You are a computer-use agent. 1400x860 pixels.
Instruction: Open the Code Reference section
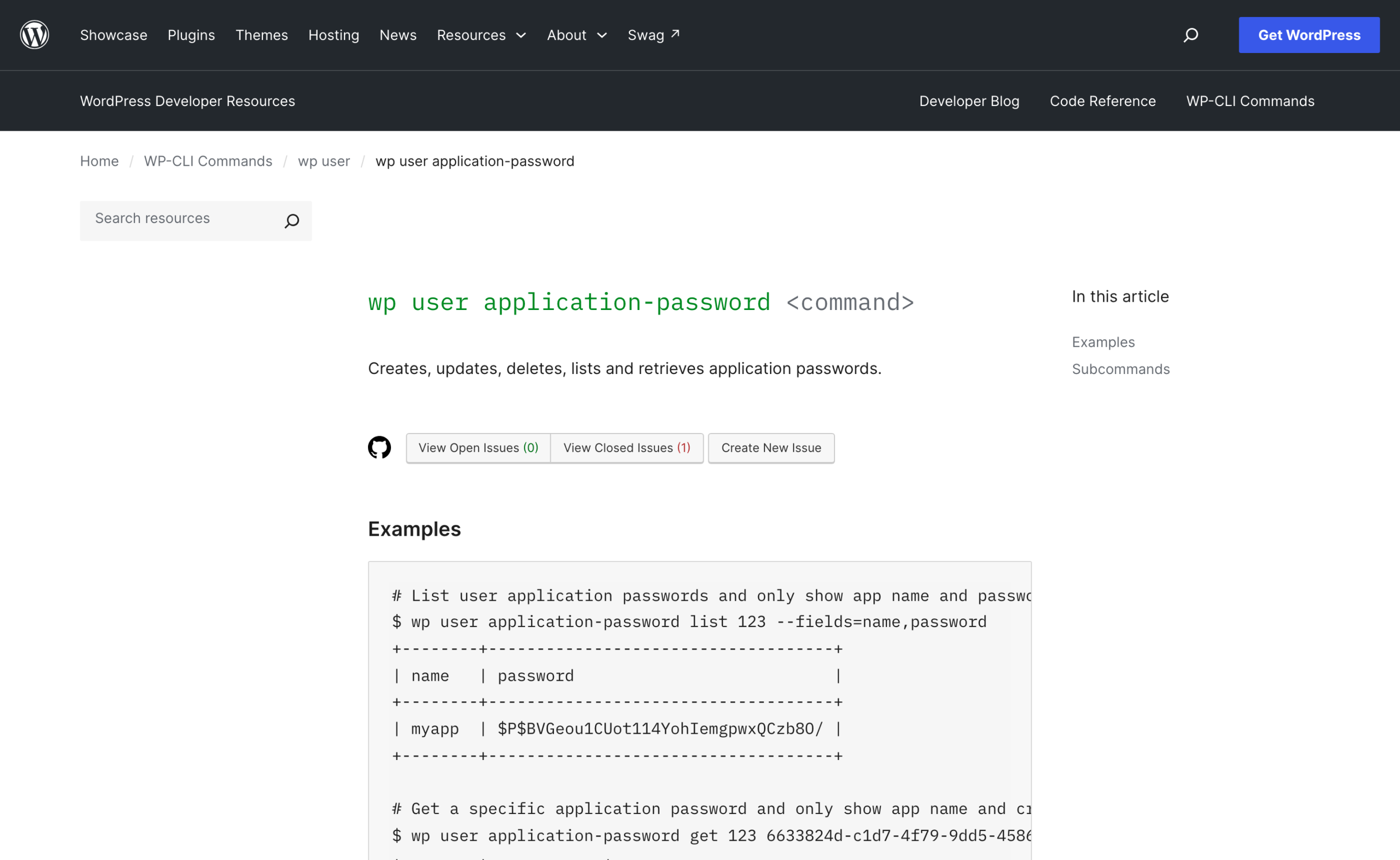tap(1102, 101)
